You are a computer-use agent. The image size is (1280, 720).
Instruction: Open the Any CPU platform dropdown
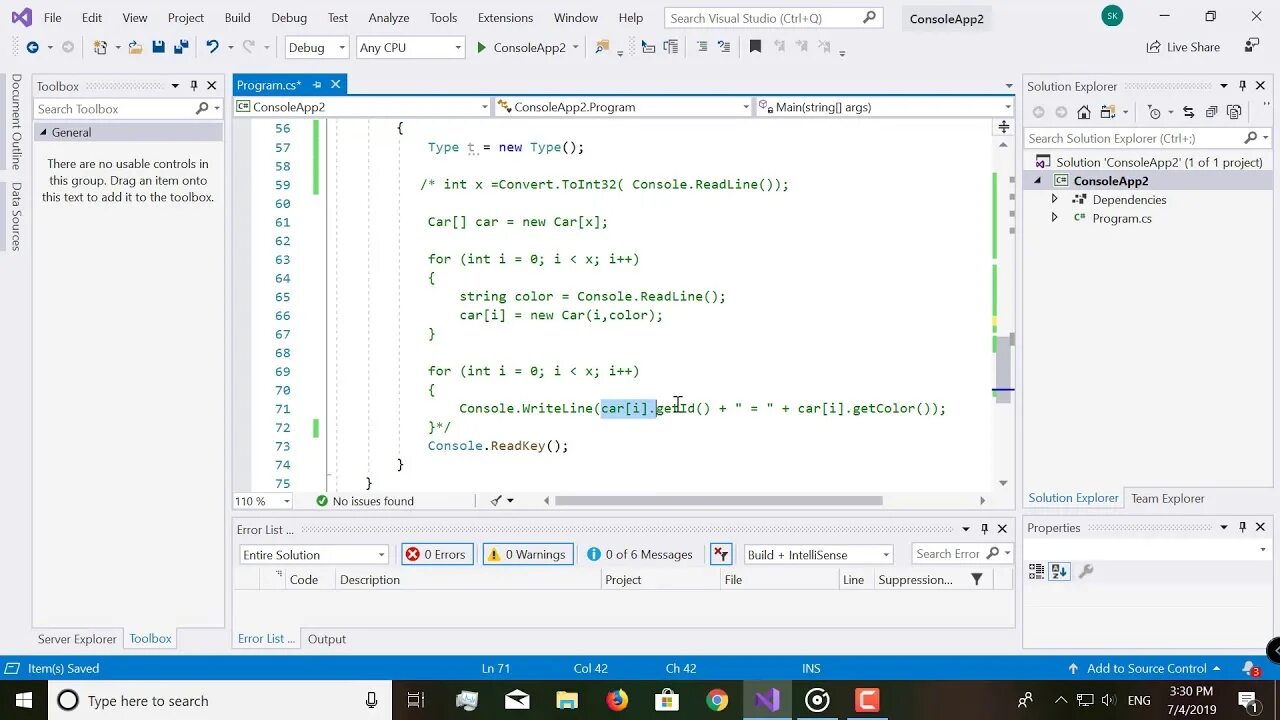(x=411, y=47)
